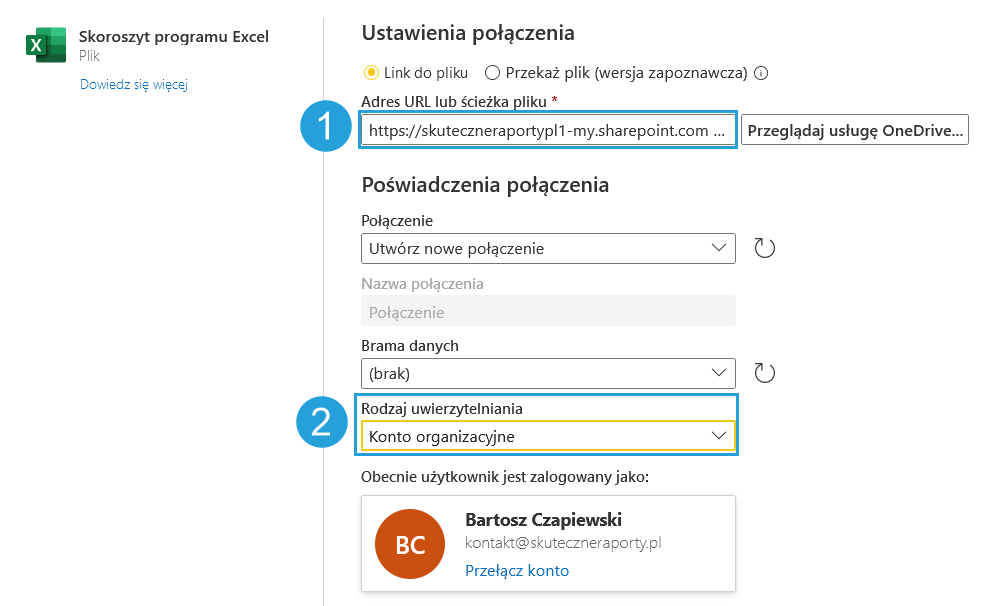The image size is (987, 606).
Task: Click the Bartosz Czapiewski account name
Action: tap(544, 520)
